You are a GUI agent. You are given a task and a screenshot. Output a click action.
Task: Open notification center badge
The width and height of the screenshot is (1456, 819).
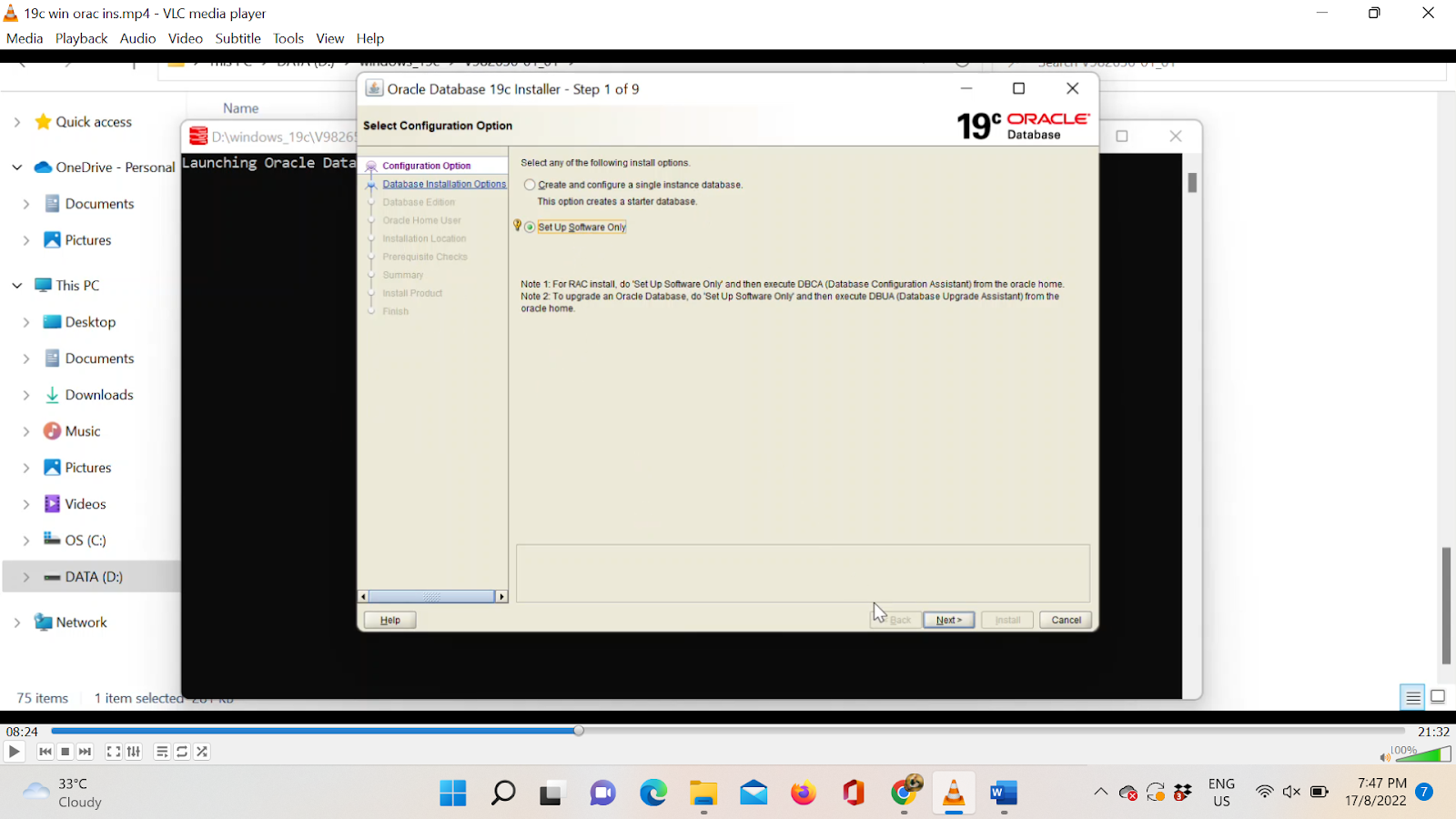(x=1425, y=792)
